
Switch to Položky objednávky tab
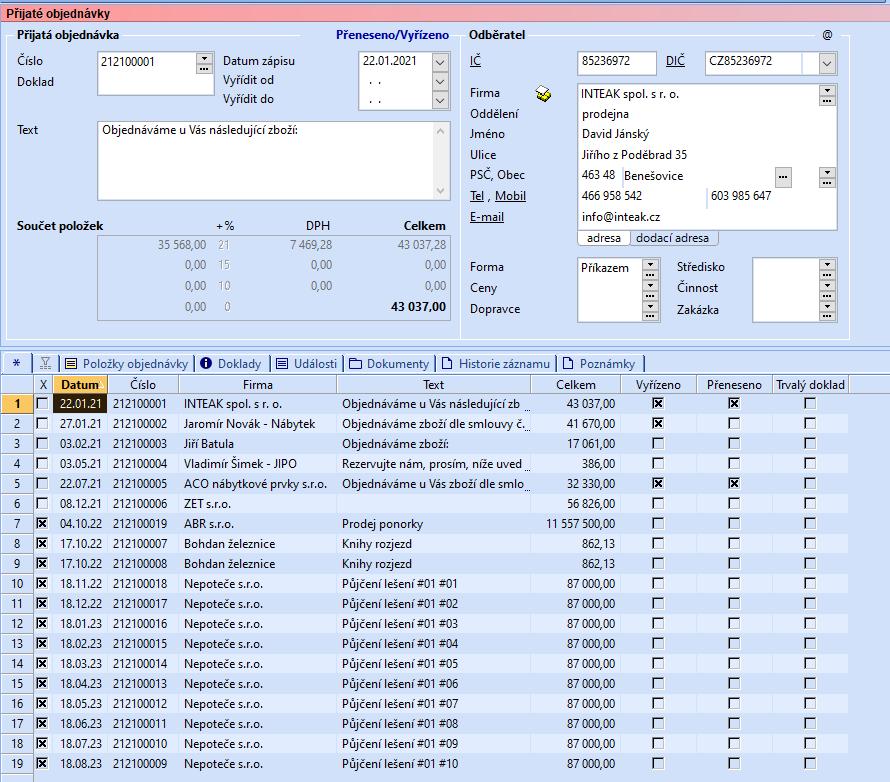pos(127,363)
